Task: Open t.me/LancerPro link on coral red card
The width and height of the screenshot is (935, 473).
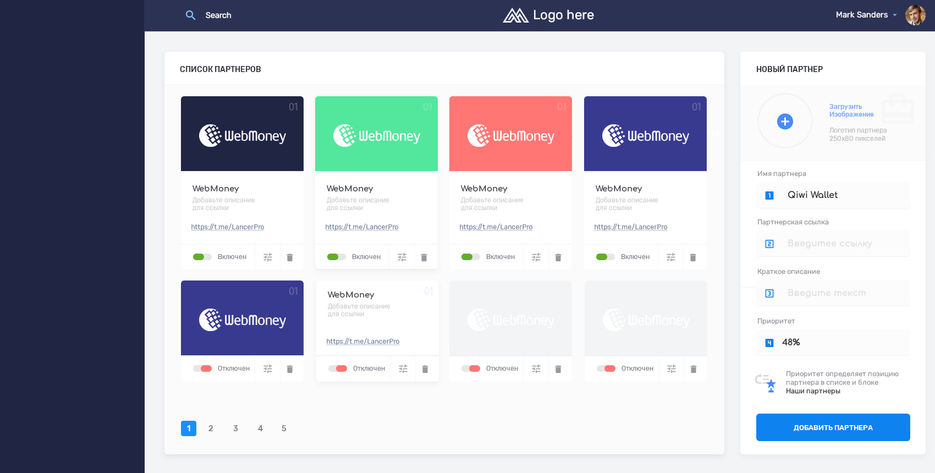Action: pyautogui.click(x=496, y=227)
